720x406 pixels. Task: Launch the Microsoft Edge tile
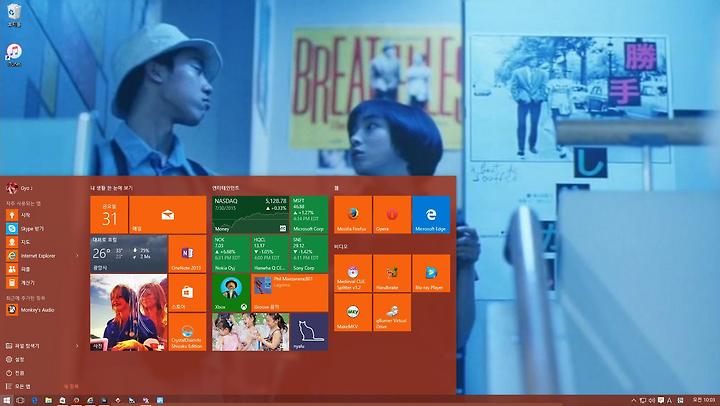tap(431, 214)
